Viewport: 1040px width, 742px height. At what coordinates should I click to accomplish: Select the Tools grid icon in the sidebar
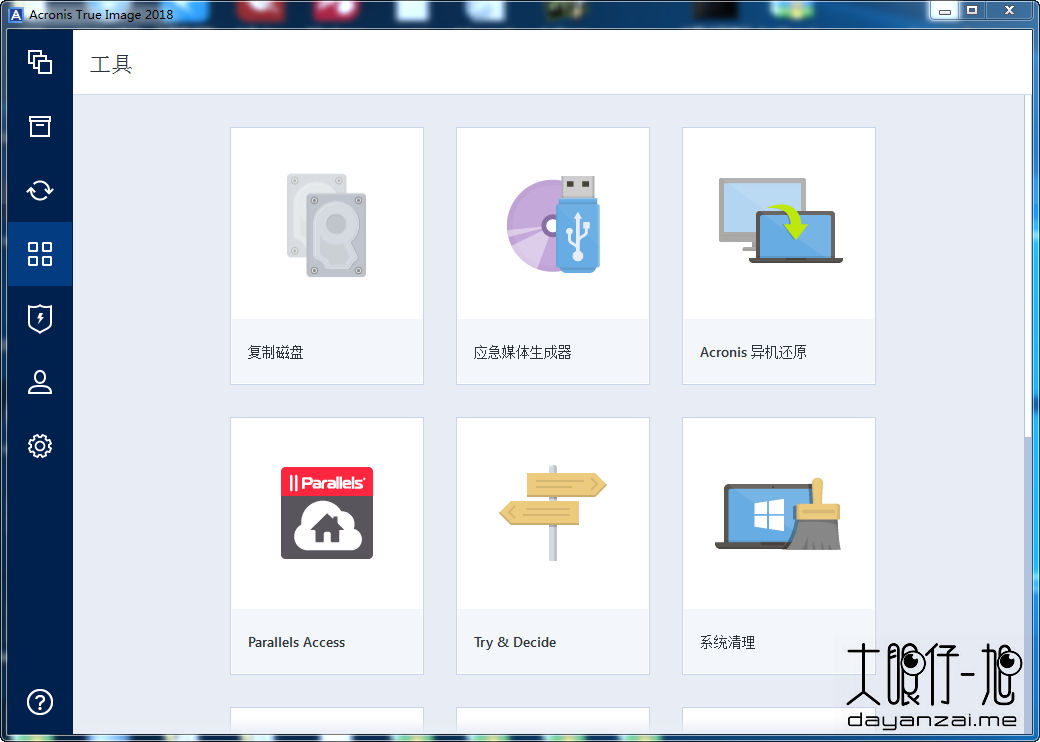tap(40, 254)
